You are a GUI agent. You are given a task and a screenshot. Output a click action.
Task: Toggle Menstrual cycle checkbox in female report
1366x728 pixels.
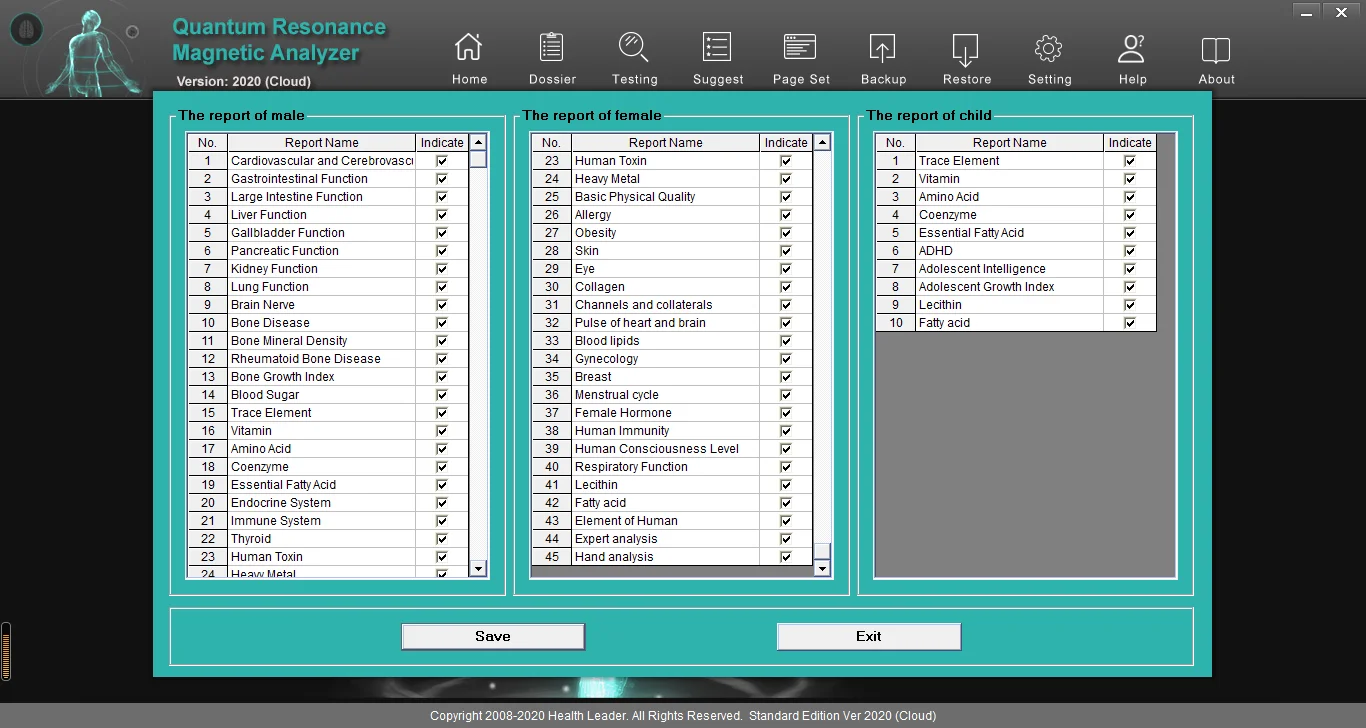[786, 395]
